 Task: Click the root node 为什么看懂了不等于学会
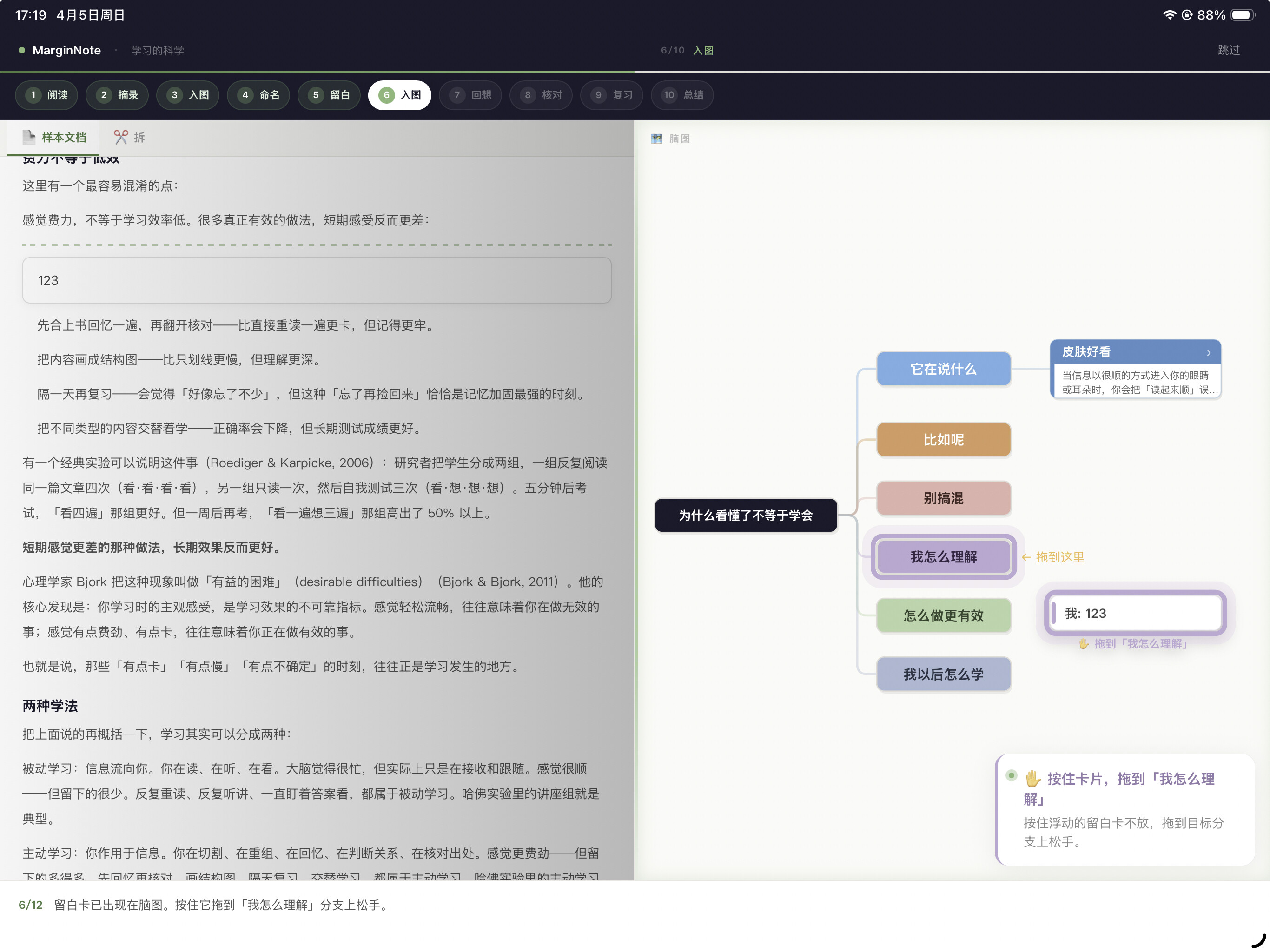[x=746, y=515]
